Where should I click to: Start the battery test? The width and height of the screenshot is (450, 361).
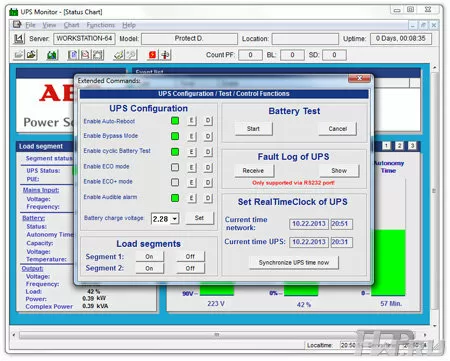click(253, 129)
